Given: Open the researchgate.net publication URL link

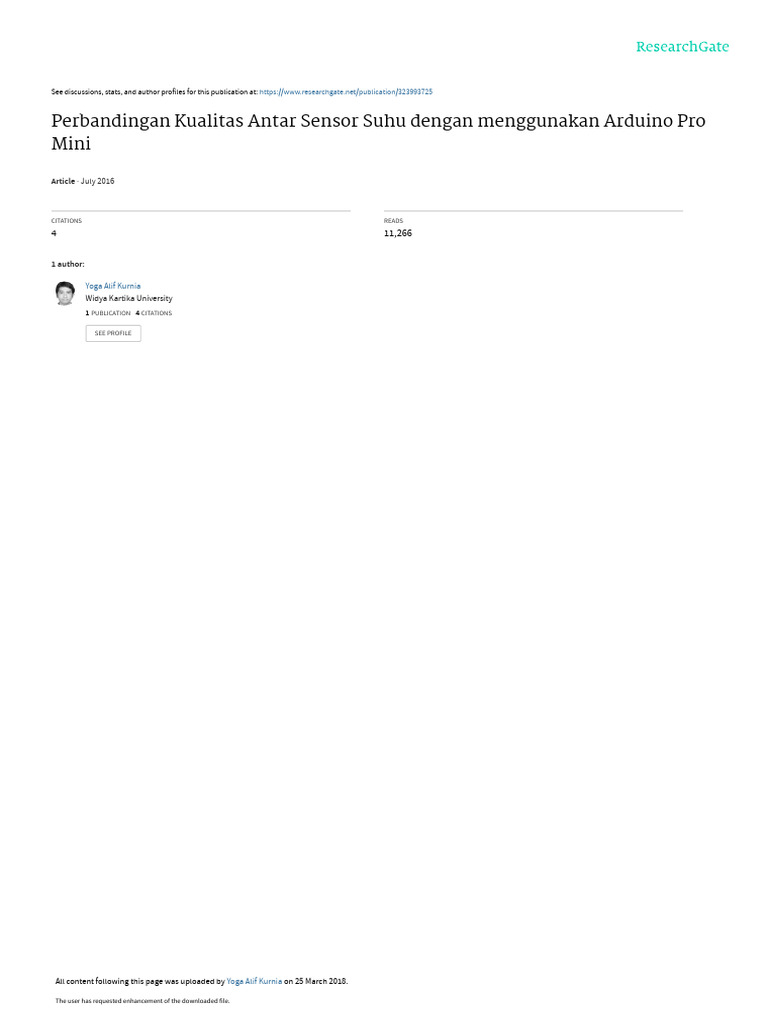Looking at the screenshot, I should pyautogui.click(x=346, y=92).
